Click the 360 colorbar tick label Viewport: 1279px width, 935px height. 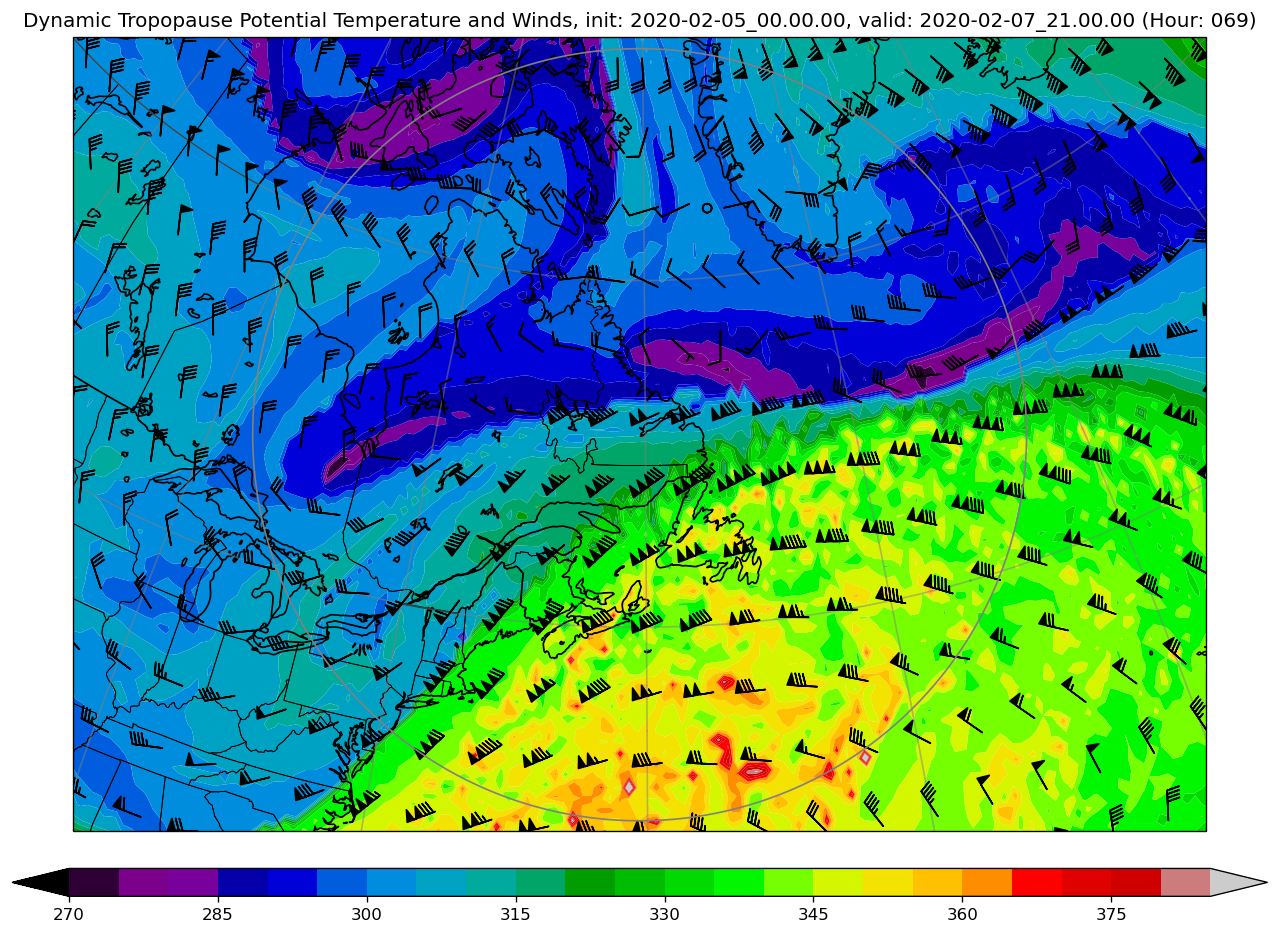pos(962,914)
